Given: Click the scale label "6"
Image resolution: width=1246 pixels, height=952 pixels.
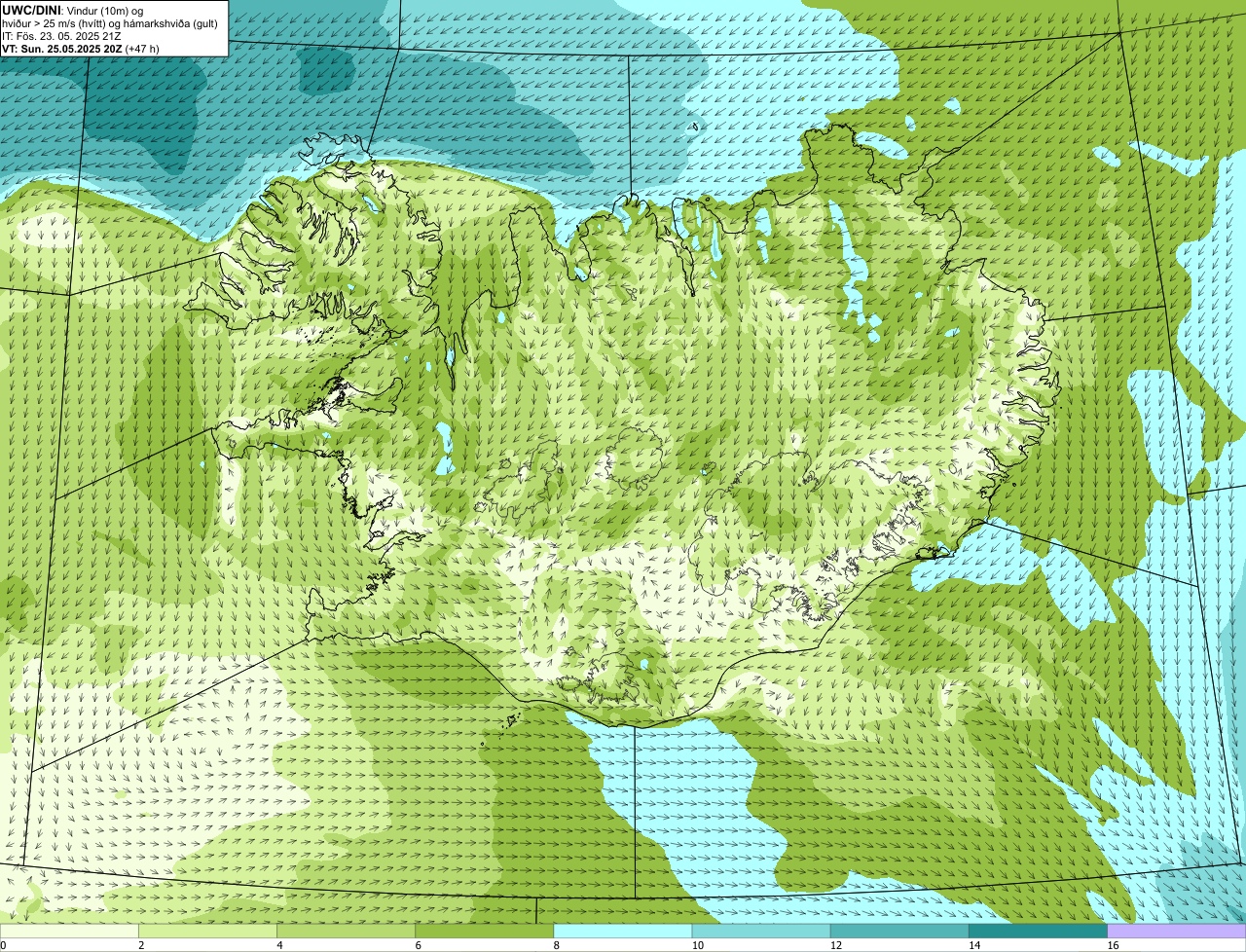Looking at the screenshot, I should click(x=418, y=945).
